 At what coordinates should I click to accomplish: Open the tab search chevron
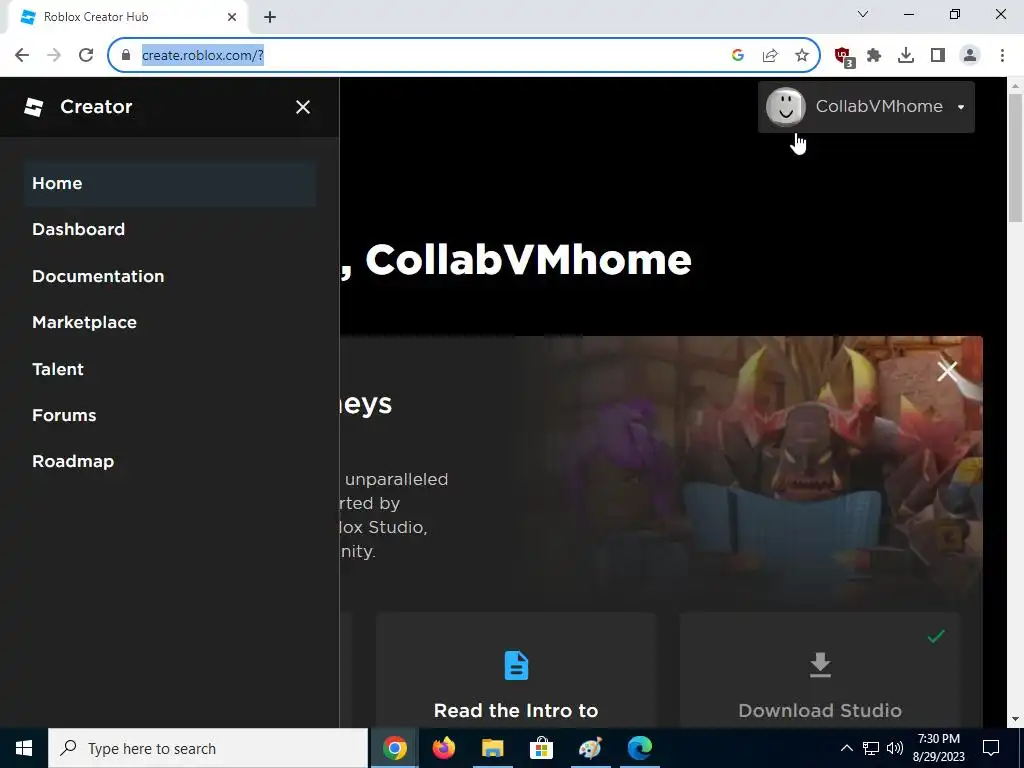tap(863, 14)
